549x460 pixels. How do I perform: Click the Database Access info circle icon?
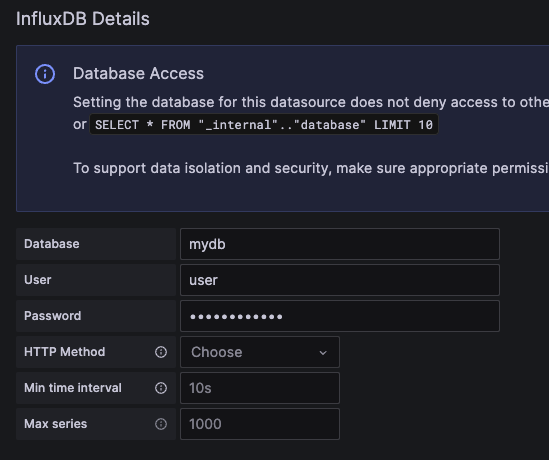coord(45,74)
